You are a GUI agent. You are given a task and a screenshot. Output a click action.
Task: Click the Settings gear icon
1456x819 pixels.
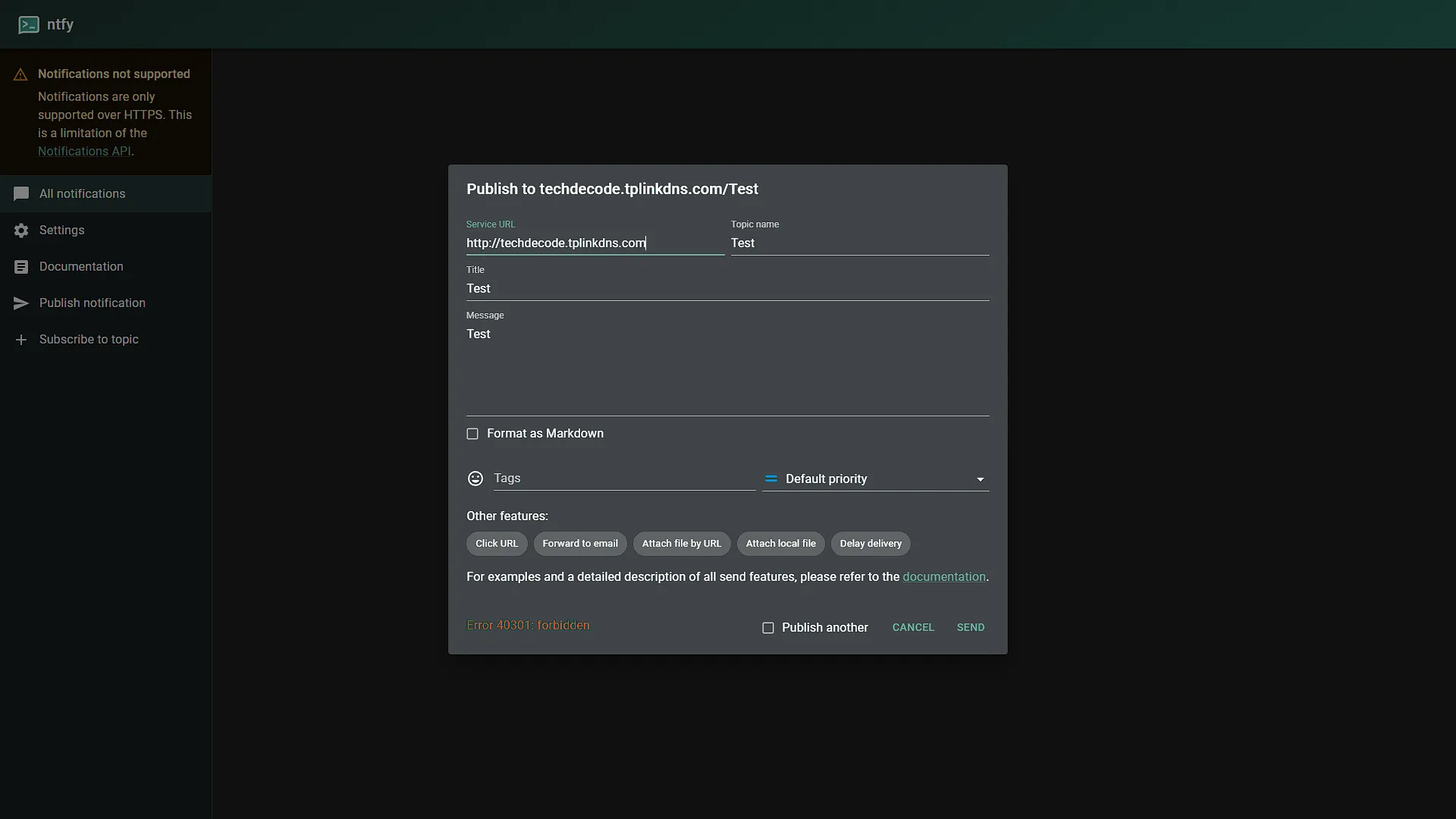pyautogui.click(x=21, y=231)
